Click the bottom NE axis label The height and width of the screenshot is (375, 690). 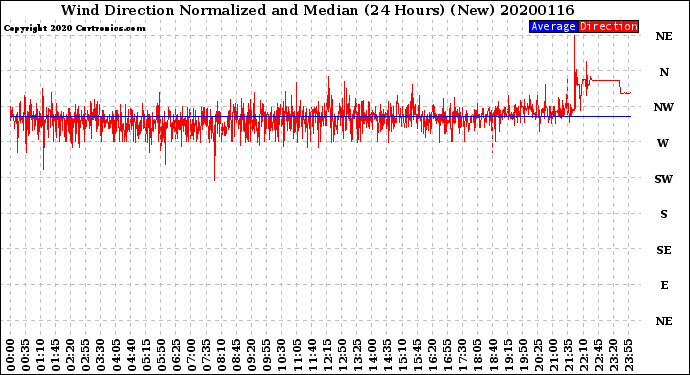[x=664, y=321]
